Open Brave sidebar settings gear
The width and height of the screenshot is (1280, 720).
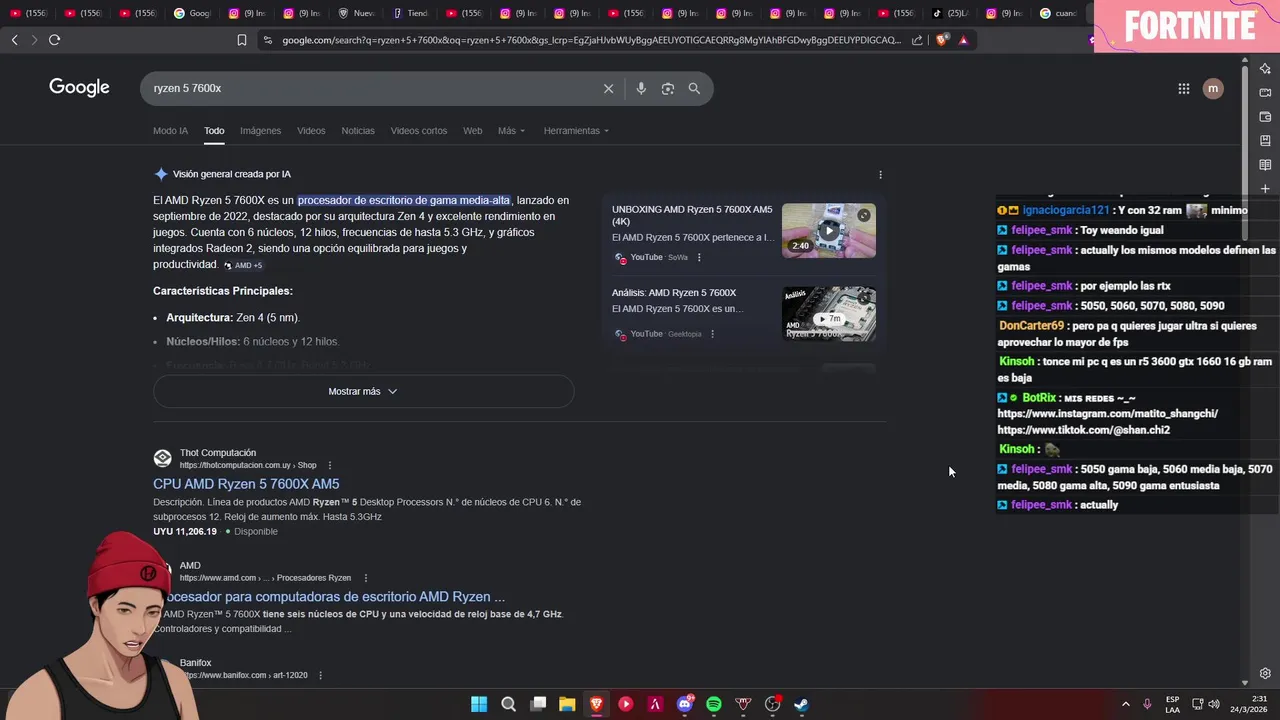pos(1265,673)
